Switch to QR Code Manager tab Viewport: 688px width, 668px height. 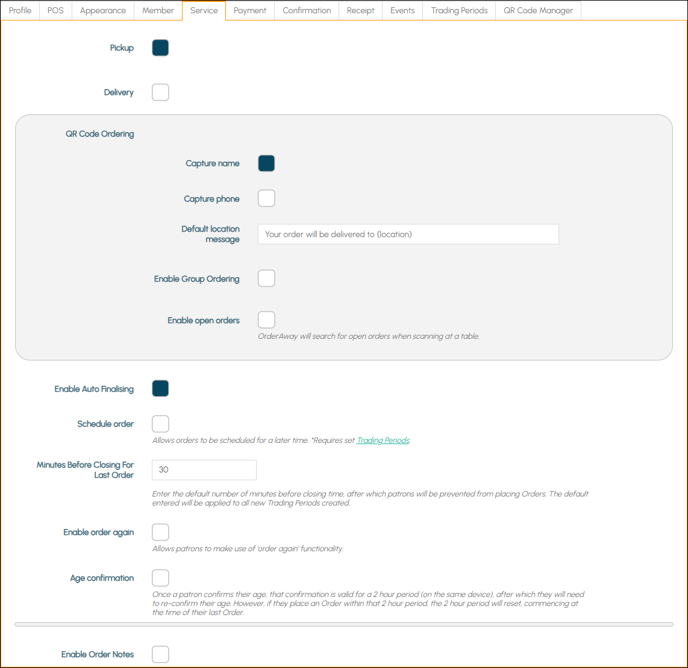pyautogui.click(x=538, y=11)
